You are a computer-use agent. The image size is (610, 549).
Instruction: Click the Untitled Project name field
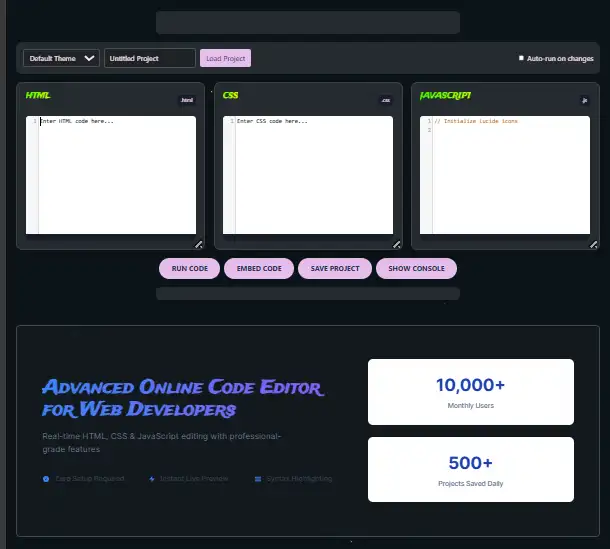[150, 58]
